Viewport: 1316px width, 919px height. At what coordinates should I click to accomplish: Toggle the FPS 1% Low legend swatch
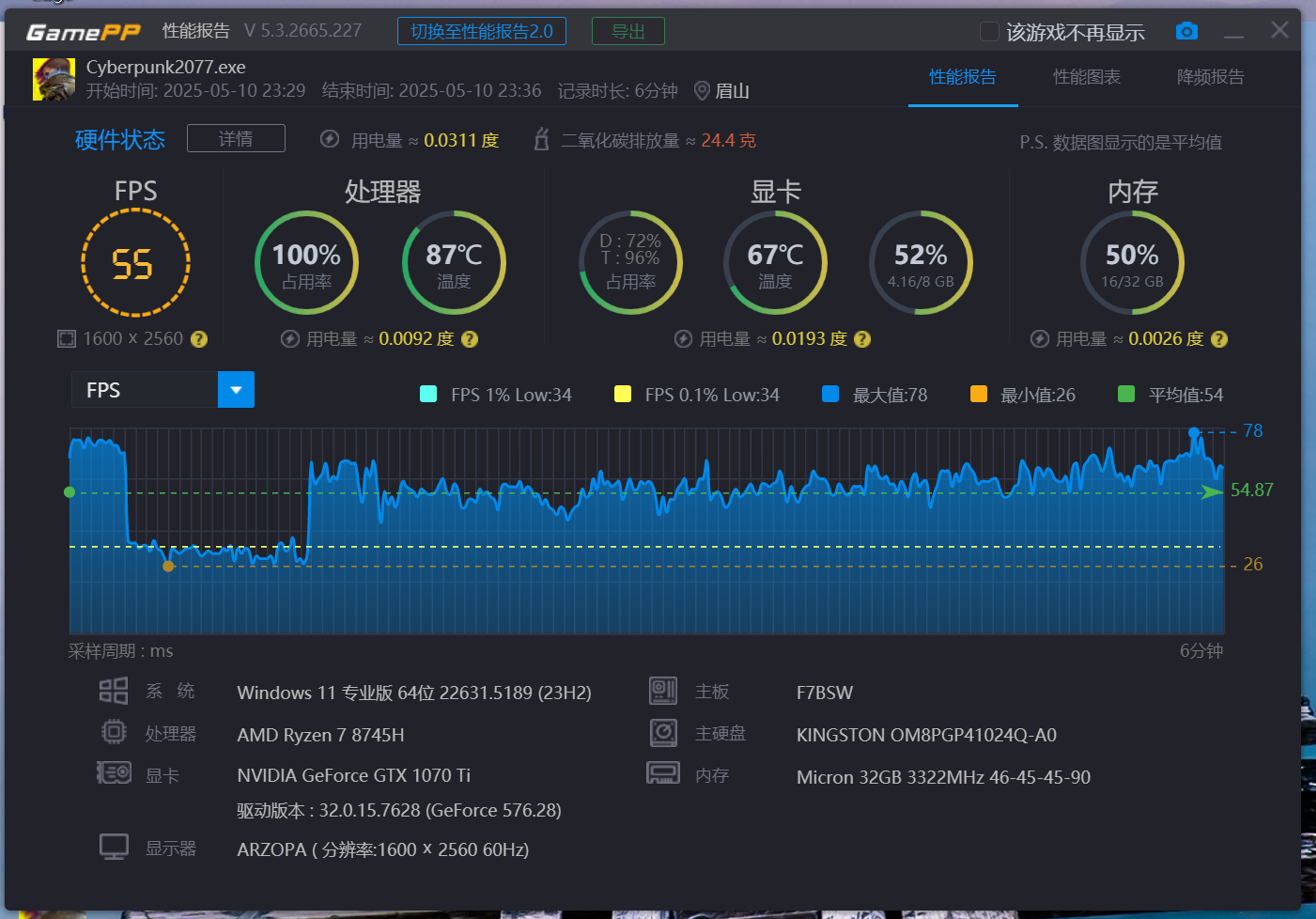(428, 394)
